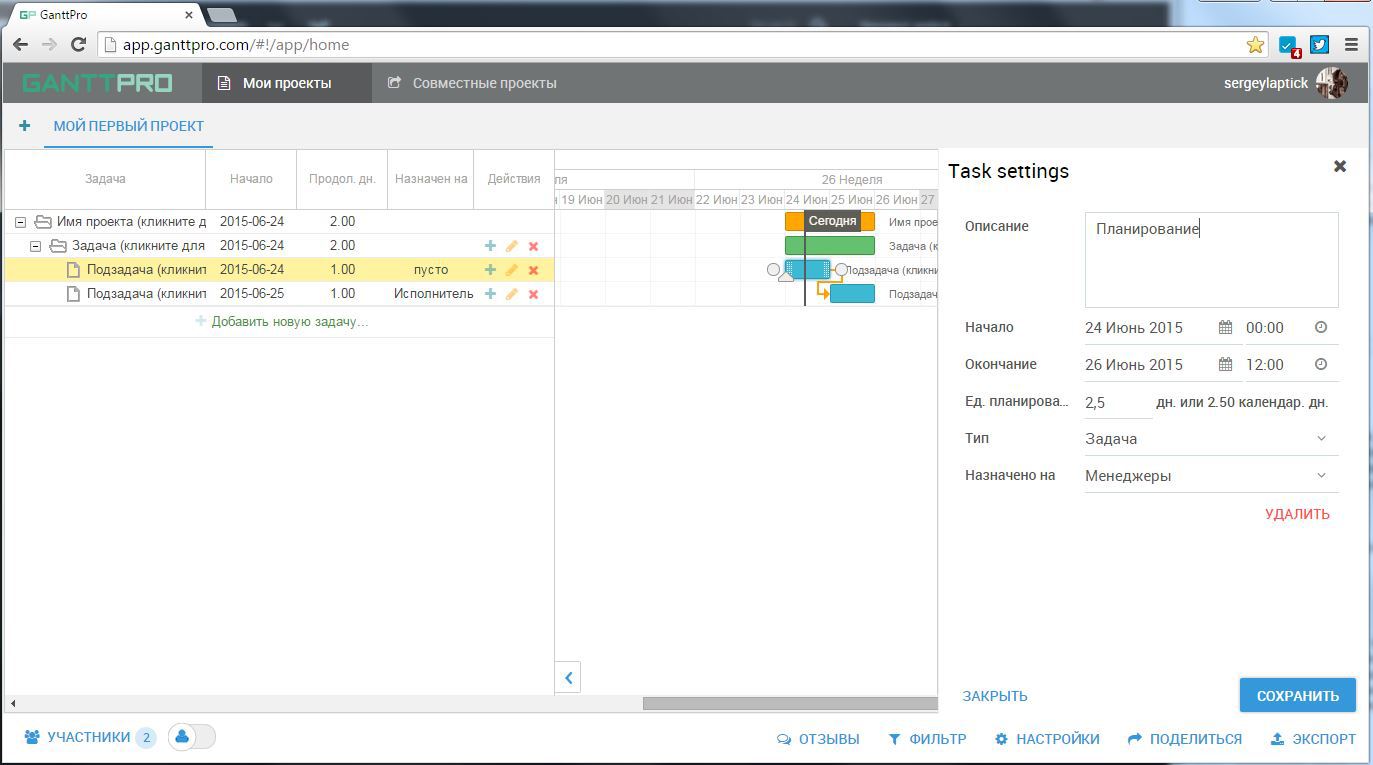Add subtask in highlighted 2015-06-24 Подзадача row
The height and width of the screenshot is (765, 1373).
tap(490, 269)
